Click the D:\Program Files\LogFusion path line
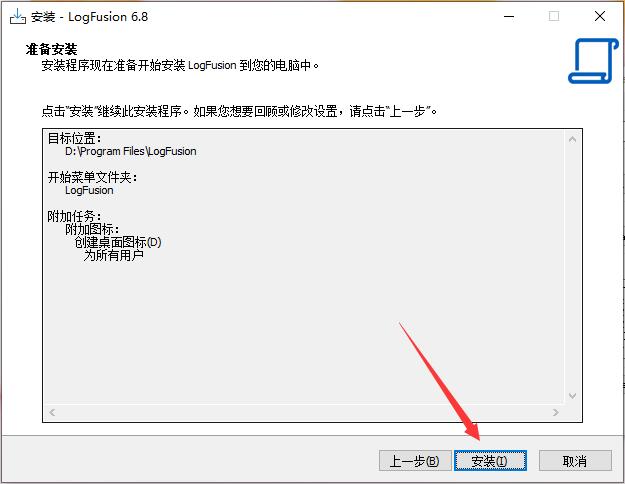Viewport: 625px width, 484px height. pos(131,151)
